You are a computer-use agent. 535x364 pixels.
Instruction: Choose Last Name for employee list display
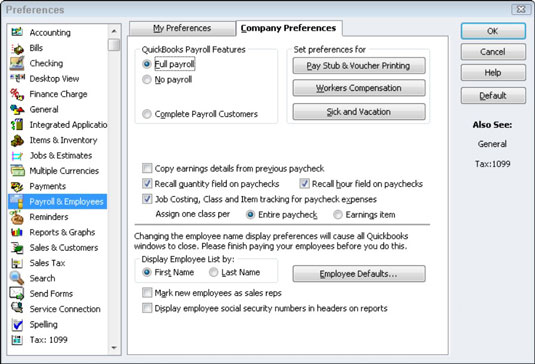(x=214, y=272)
